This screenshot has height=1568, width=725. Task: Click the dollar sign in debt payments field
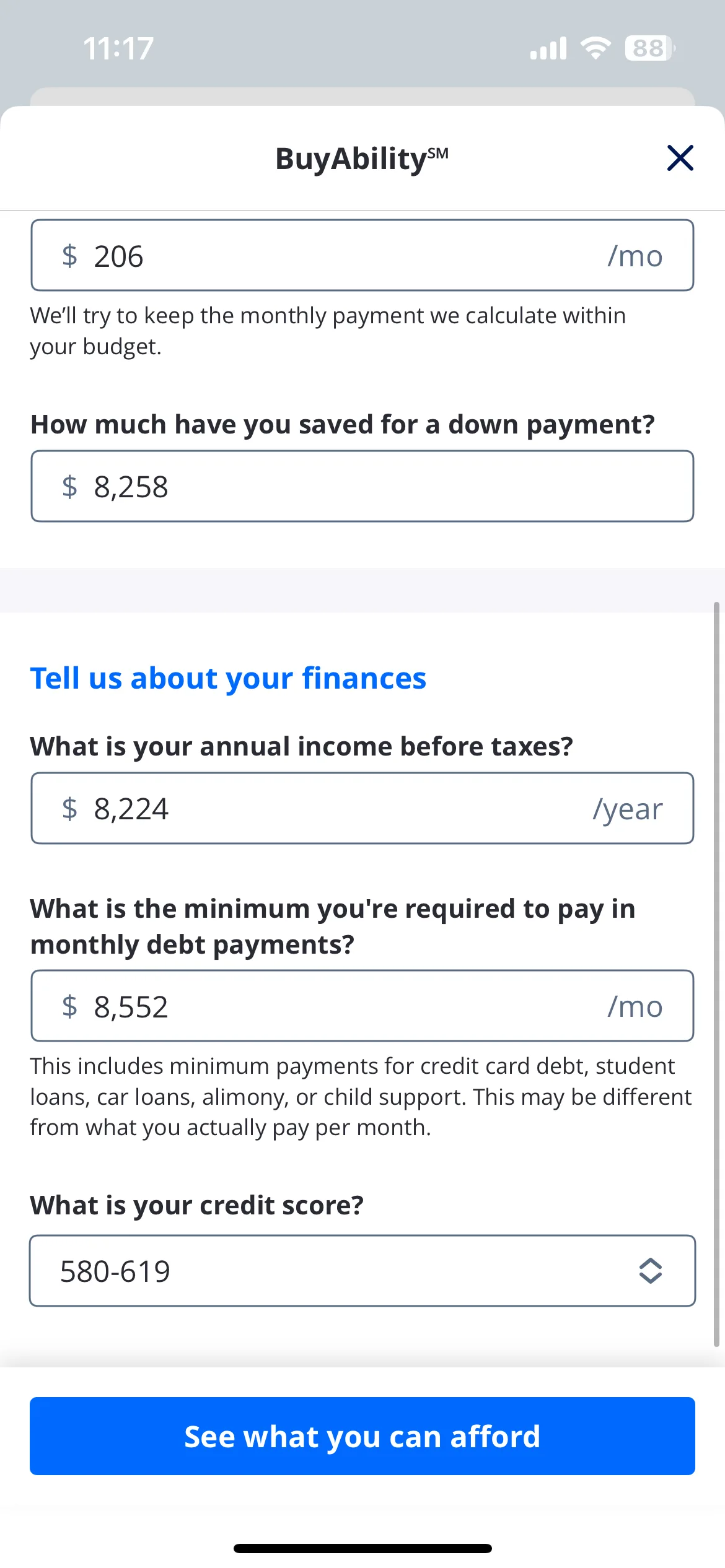coord(69,1006)
